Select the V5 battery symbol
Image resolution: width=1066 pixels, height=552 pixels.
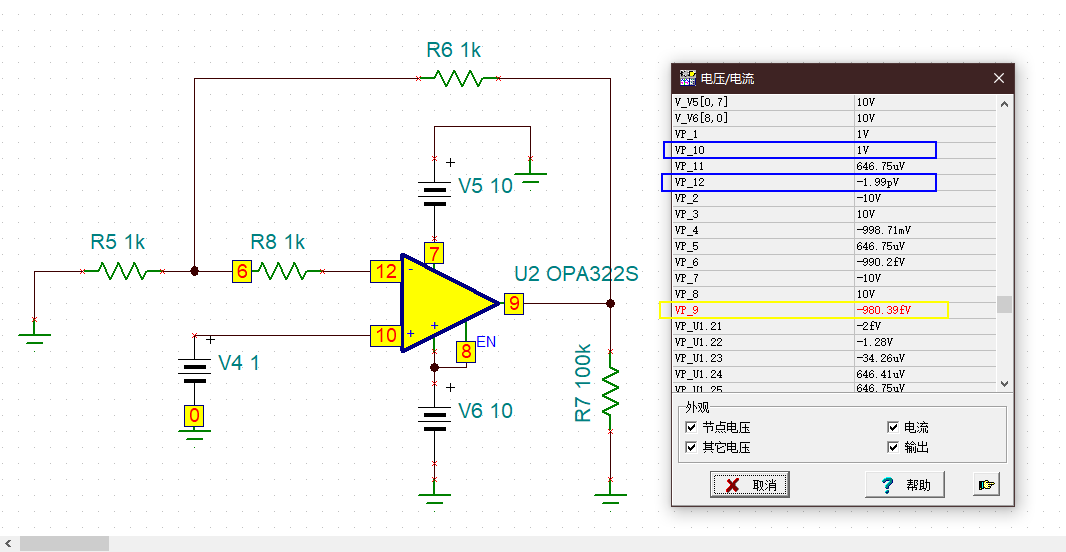tap(434, 193)
